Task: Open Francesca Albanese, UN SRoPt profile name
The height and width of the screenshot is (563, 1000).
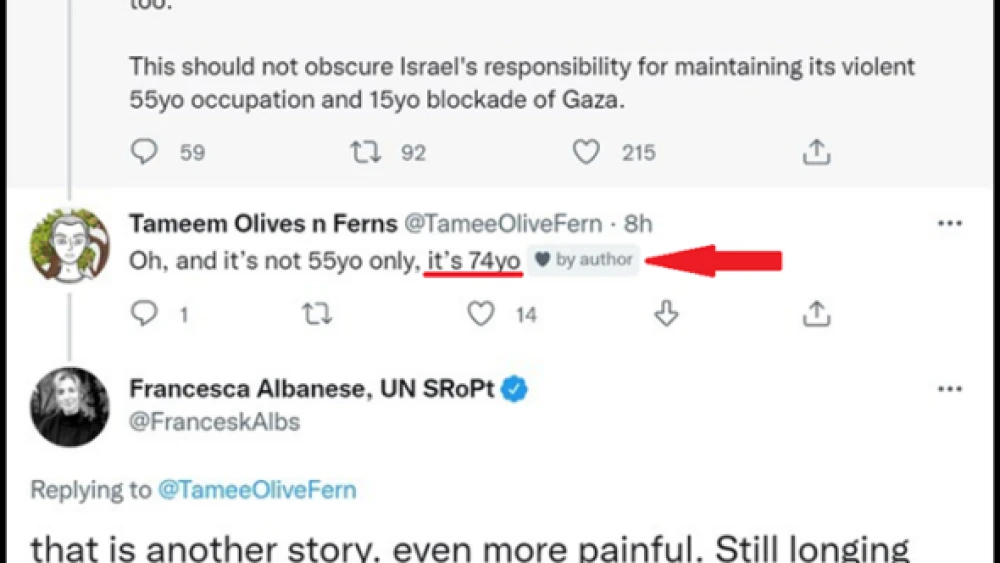Action: [x=310, y=389]
